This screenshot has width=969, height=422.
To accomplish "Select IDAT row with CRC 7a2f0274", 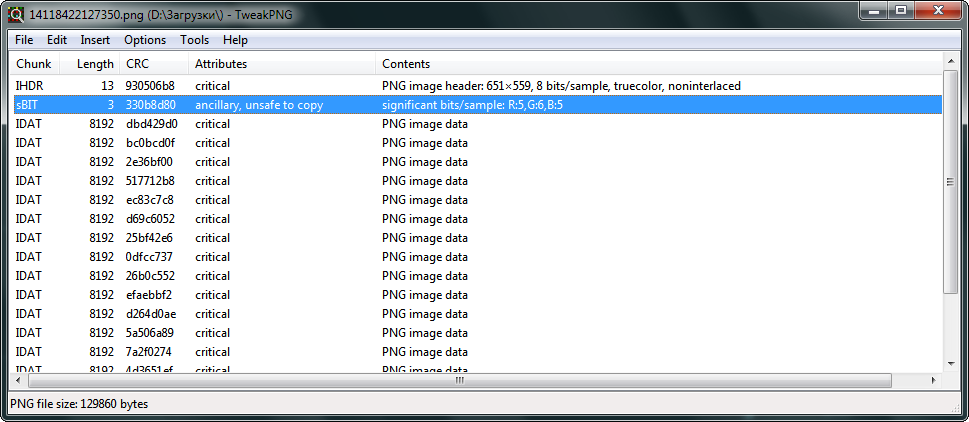I will [x=476, y=352].
